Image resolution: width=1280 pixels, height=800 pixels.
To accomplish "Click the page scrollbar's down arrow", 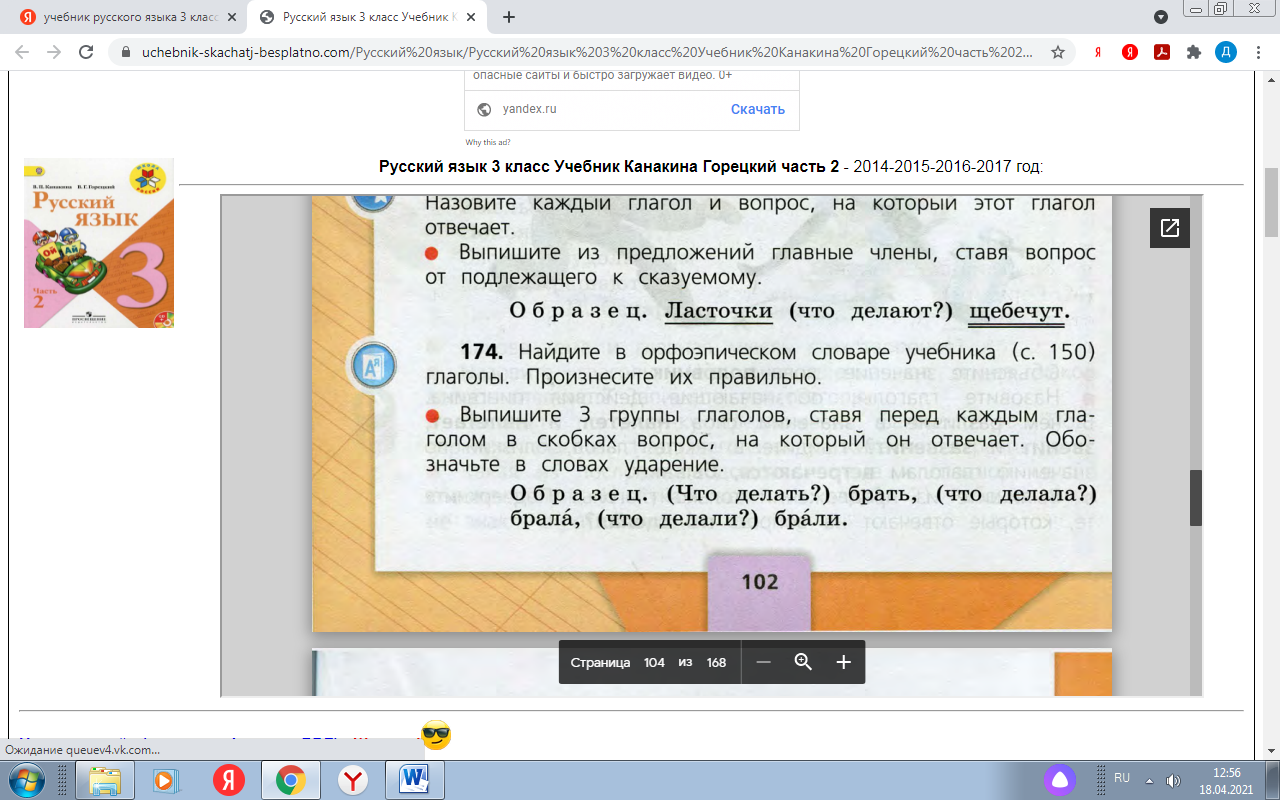I will click(1271, 750).
